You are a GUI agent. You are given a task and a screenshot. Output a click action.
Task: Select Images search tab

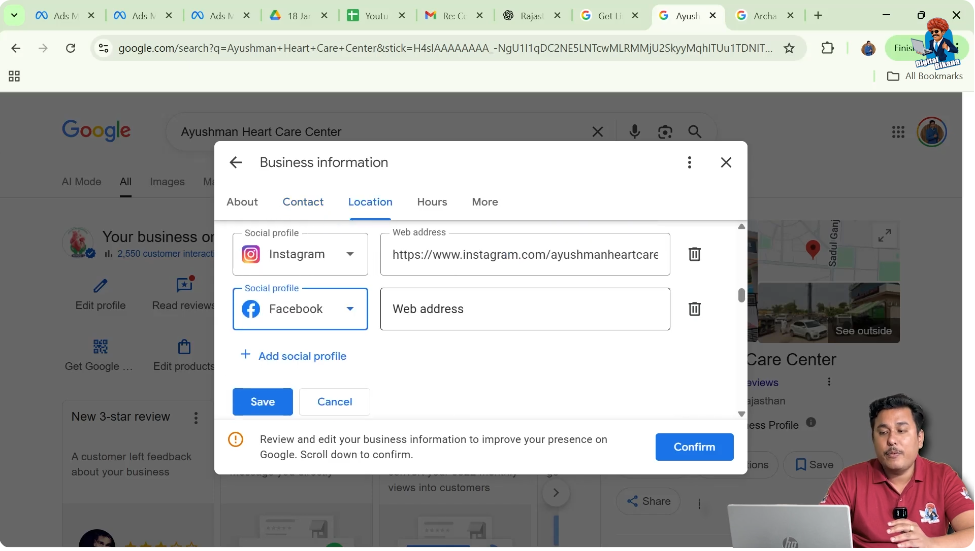[167, 182]
